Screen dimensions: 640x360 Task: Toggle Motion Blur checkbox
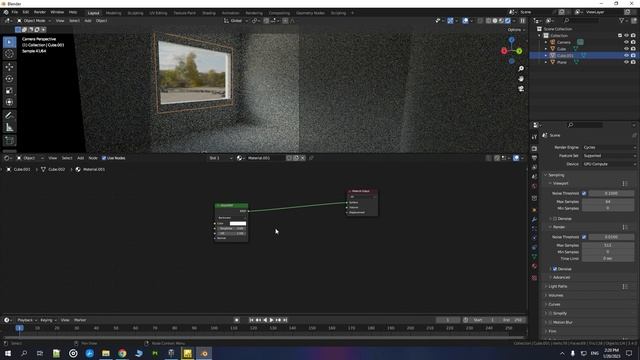coord(550,322)
